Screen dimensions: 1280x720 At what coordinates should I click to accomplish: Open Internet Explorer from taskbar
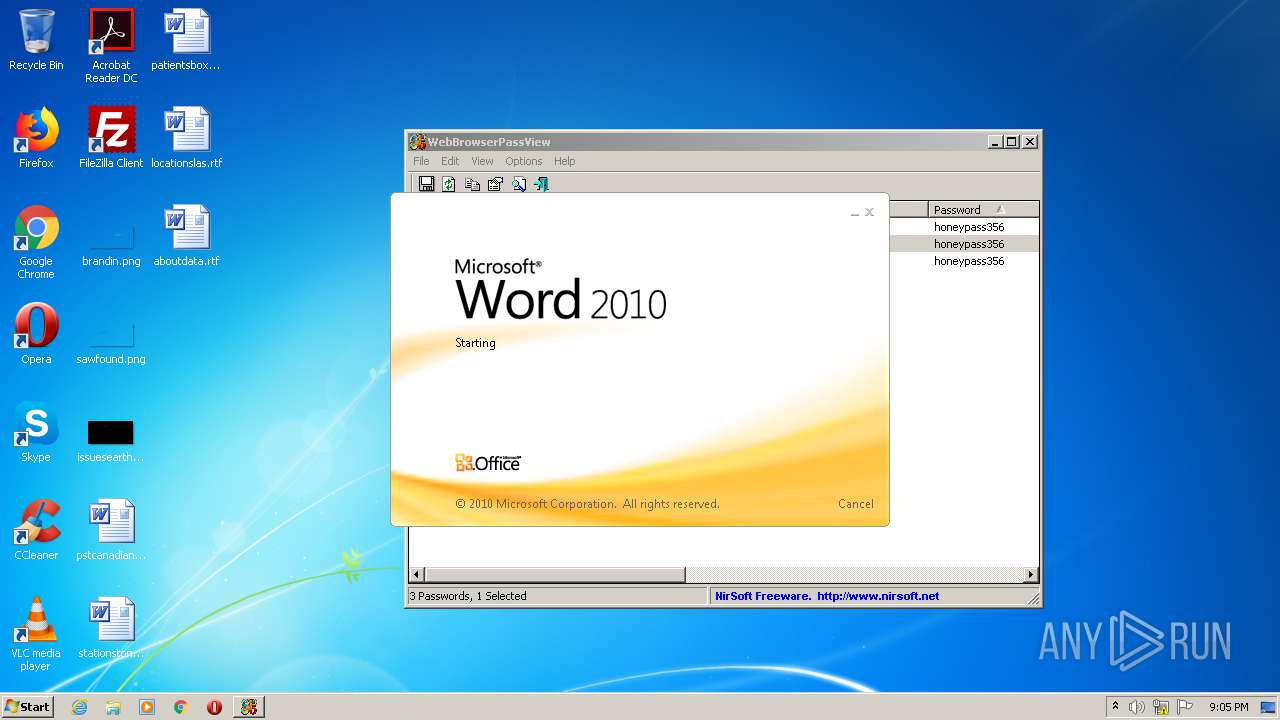pyautogui.click(x=79, y=707)
